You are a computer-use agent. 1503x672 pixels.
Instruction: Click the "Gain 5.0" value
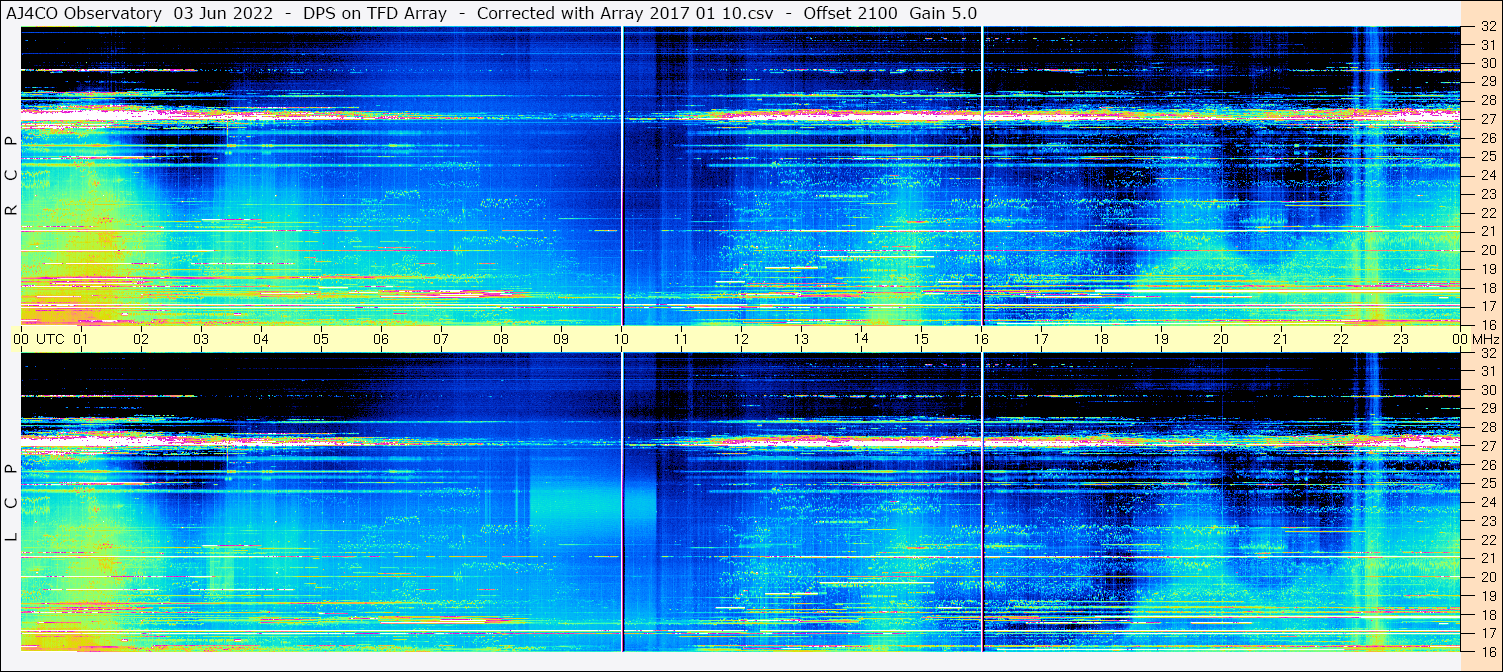(944, 13)
